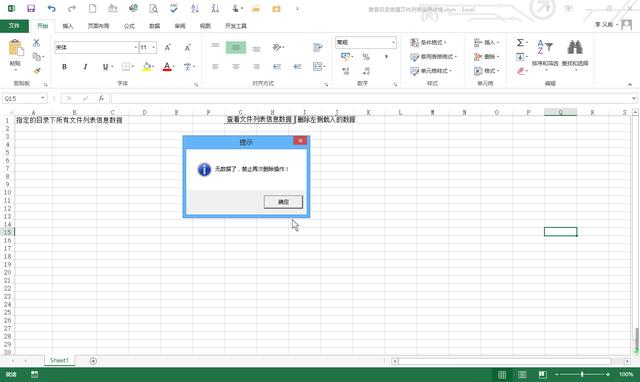Click the AutoSum sigma icon
The height and width of the screenshot is (382, 640).
[x=520, y=42]
